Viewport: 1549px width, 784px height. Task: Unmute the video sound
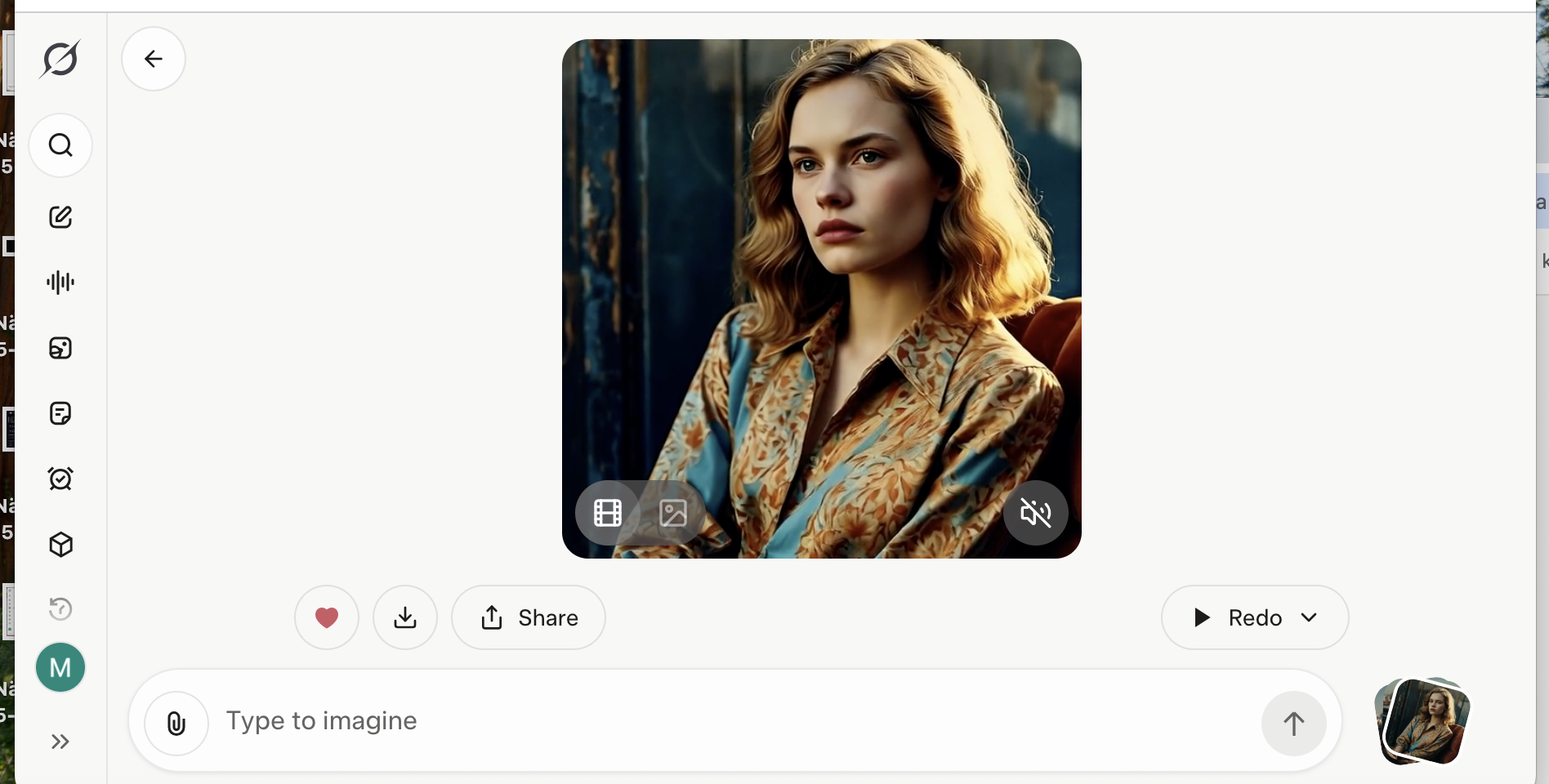pyautogui.click(x=1035, y=513)
